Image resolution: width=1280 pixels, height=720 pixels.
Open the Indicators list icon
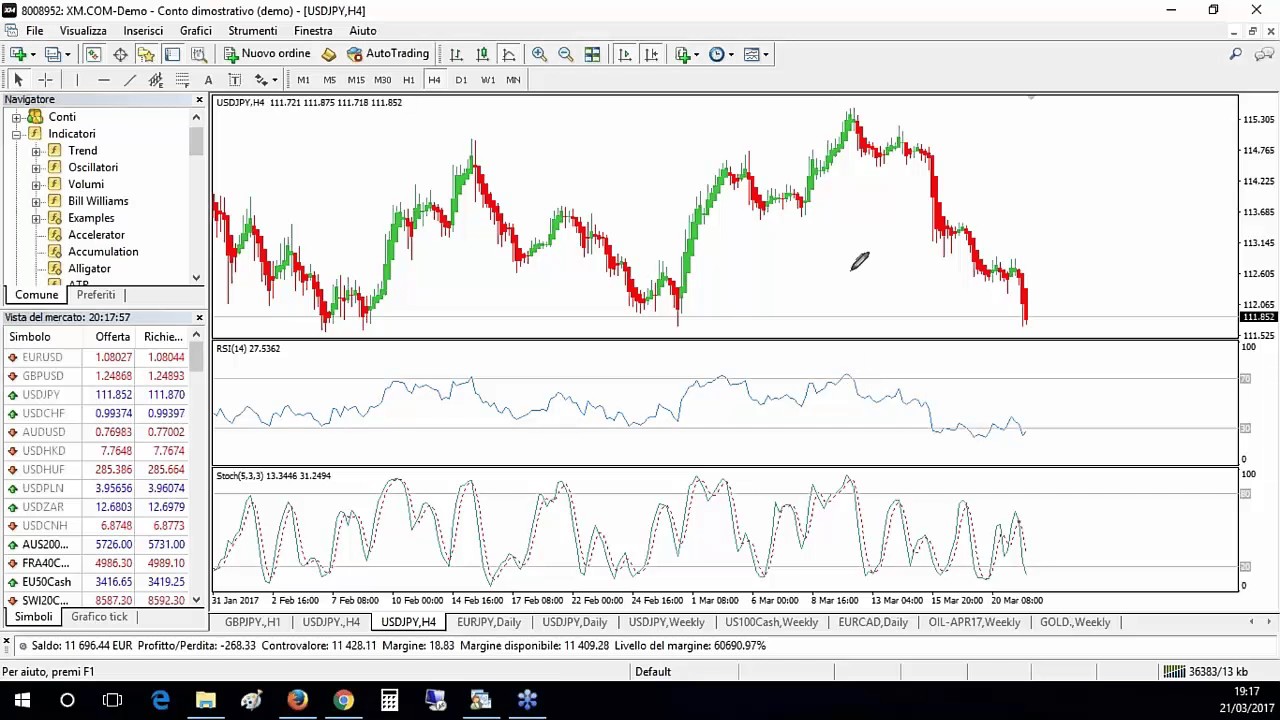tap(683, 54)
